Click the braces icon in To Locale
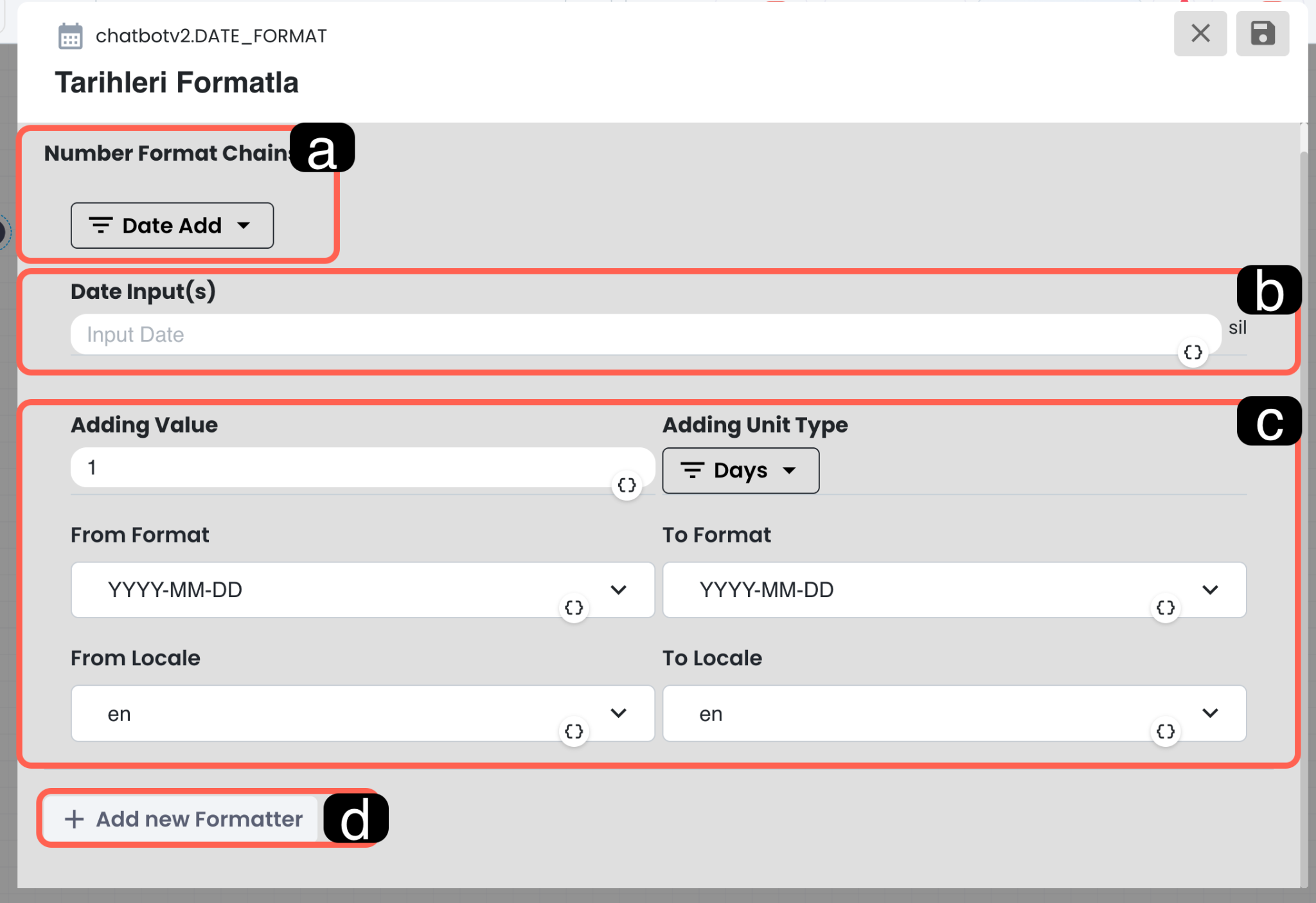The image size is (1316, 903). click(1165, 731)
